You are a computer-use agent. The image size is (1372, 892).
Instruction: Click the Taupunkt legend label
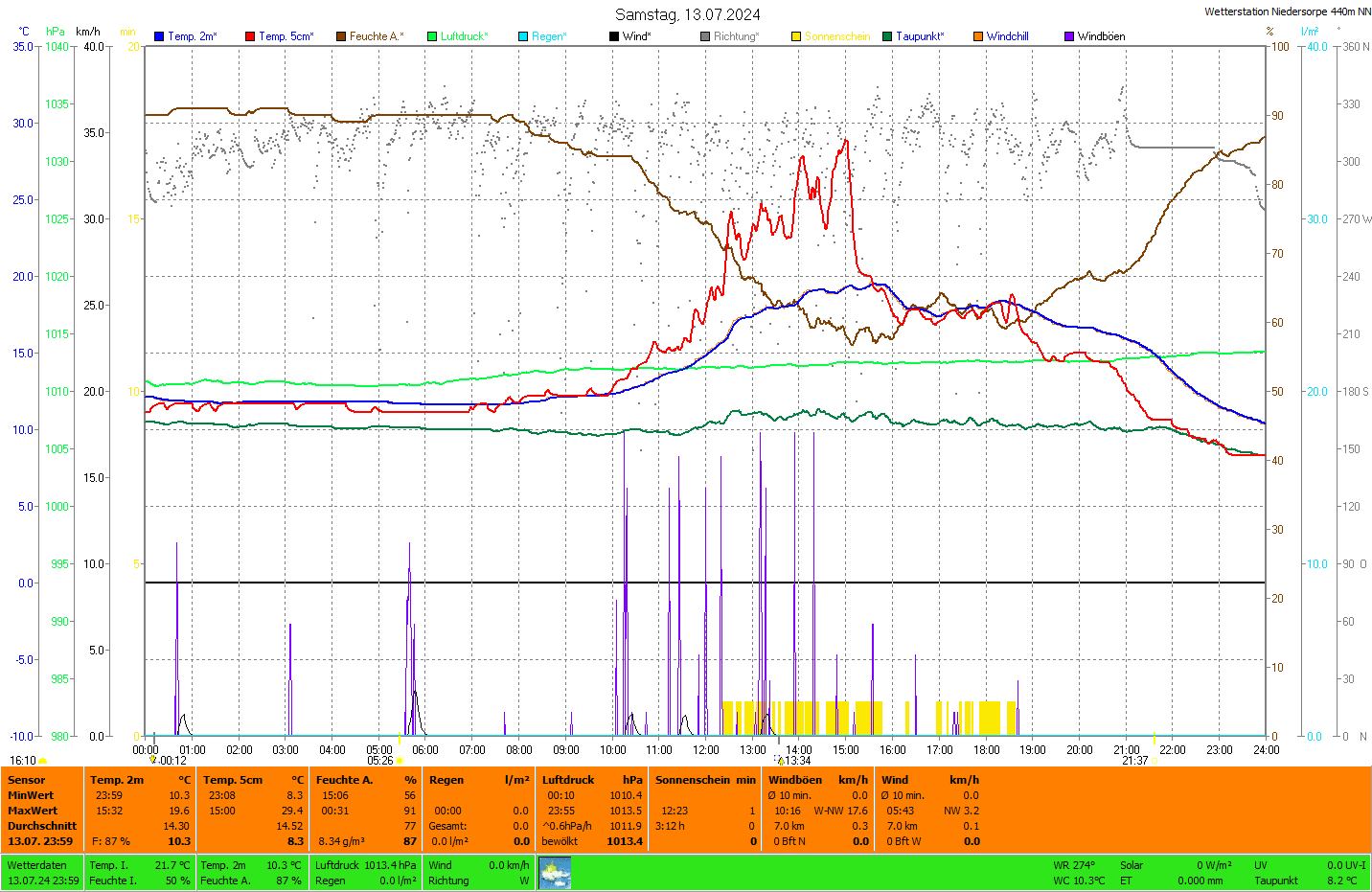(919, 36)
